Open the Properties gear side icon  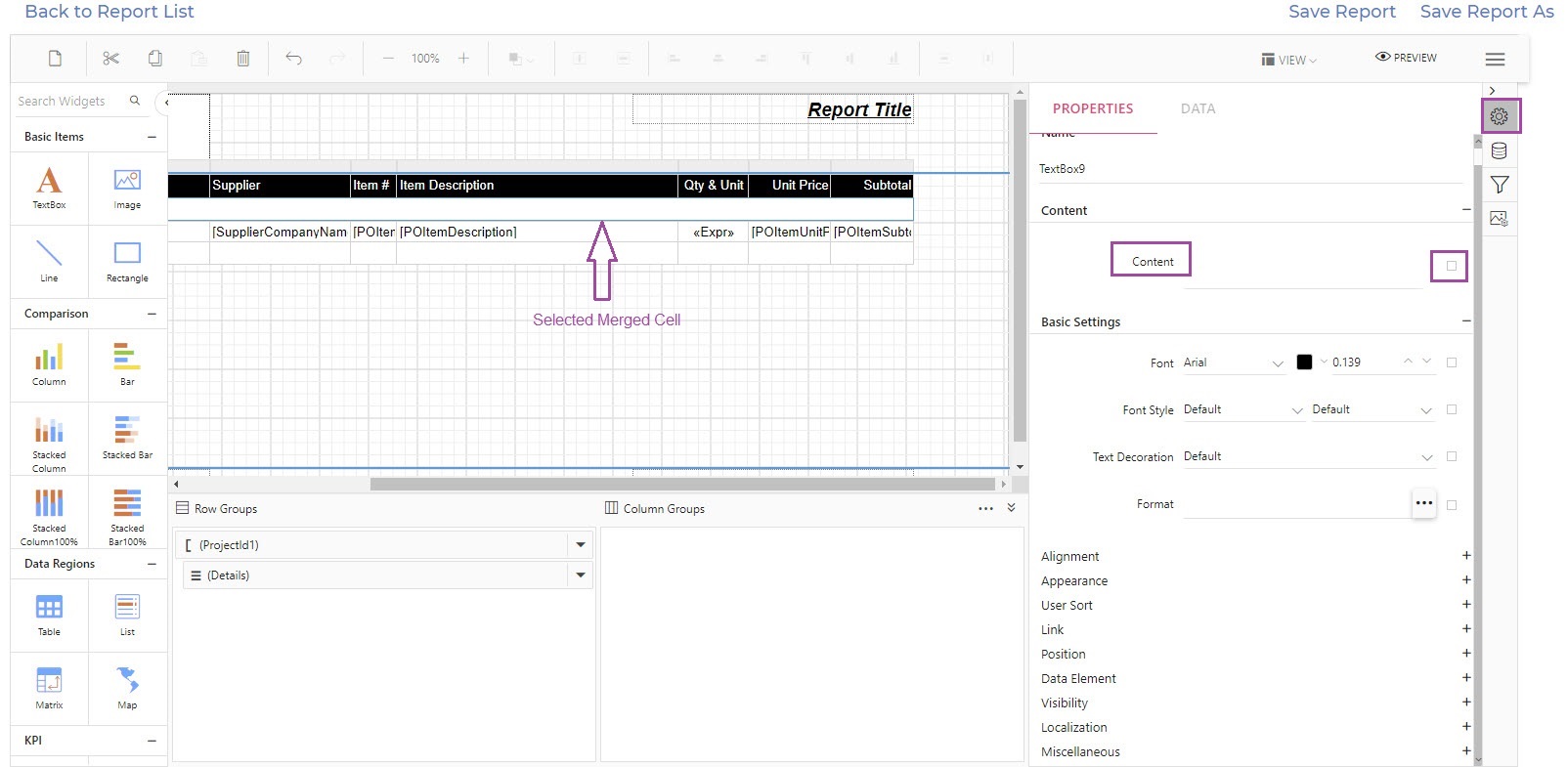(1500, 116)
